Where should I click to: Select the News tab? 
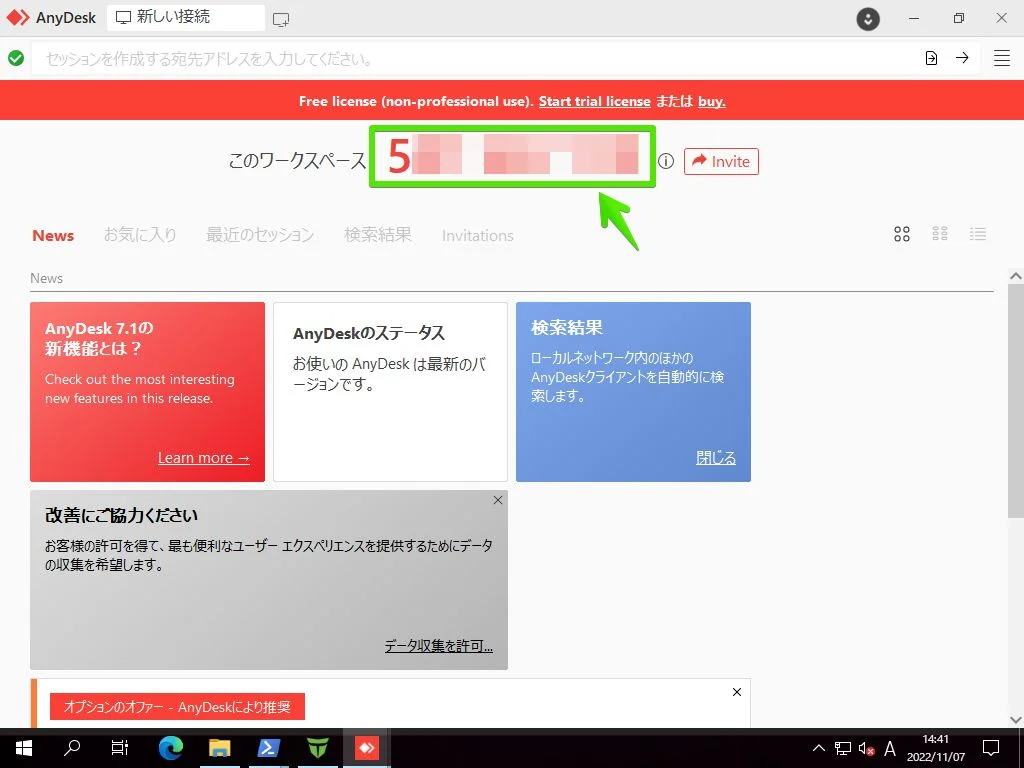[53, 235]
